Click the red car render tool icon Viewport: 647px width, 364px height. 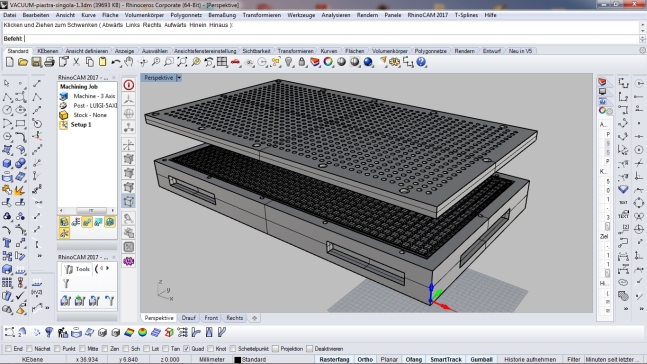tap(235, 62)
